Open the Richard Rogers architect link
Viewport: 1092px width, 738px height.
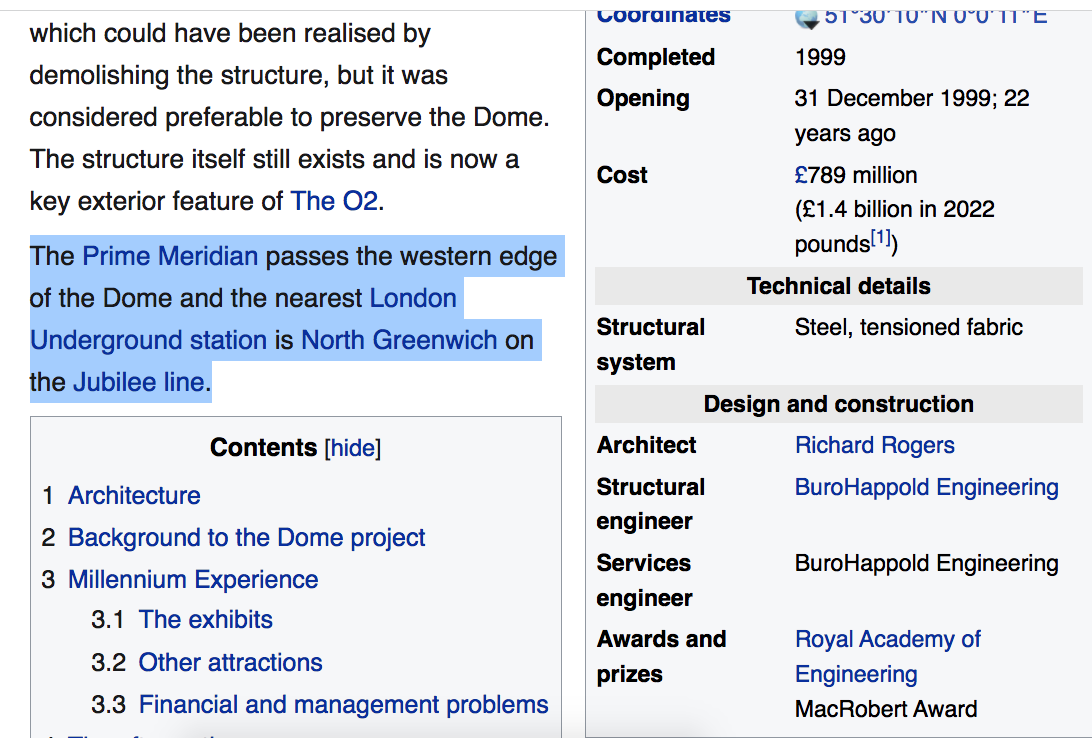(x=875, y=445)
